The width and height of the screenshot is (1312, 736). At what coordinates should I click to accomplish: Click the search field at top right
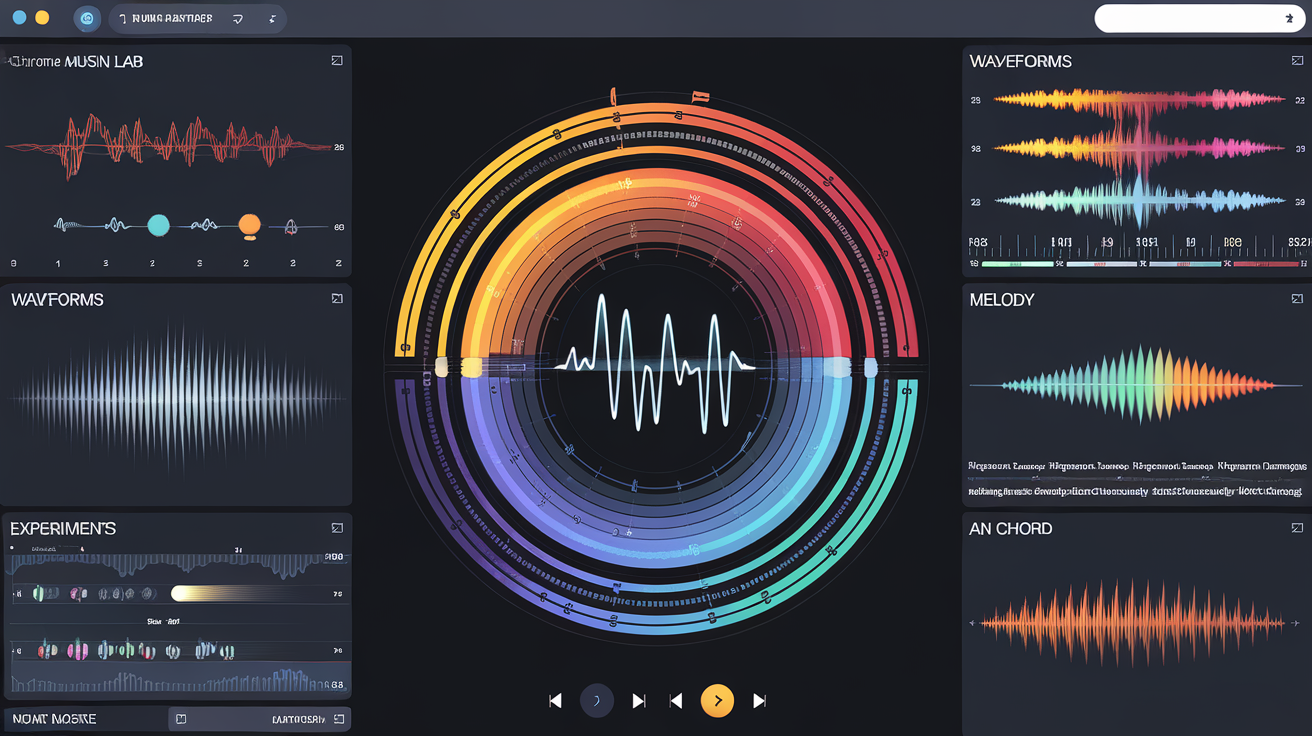click(x=1201, y=18)
